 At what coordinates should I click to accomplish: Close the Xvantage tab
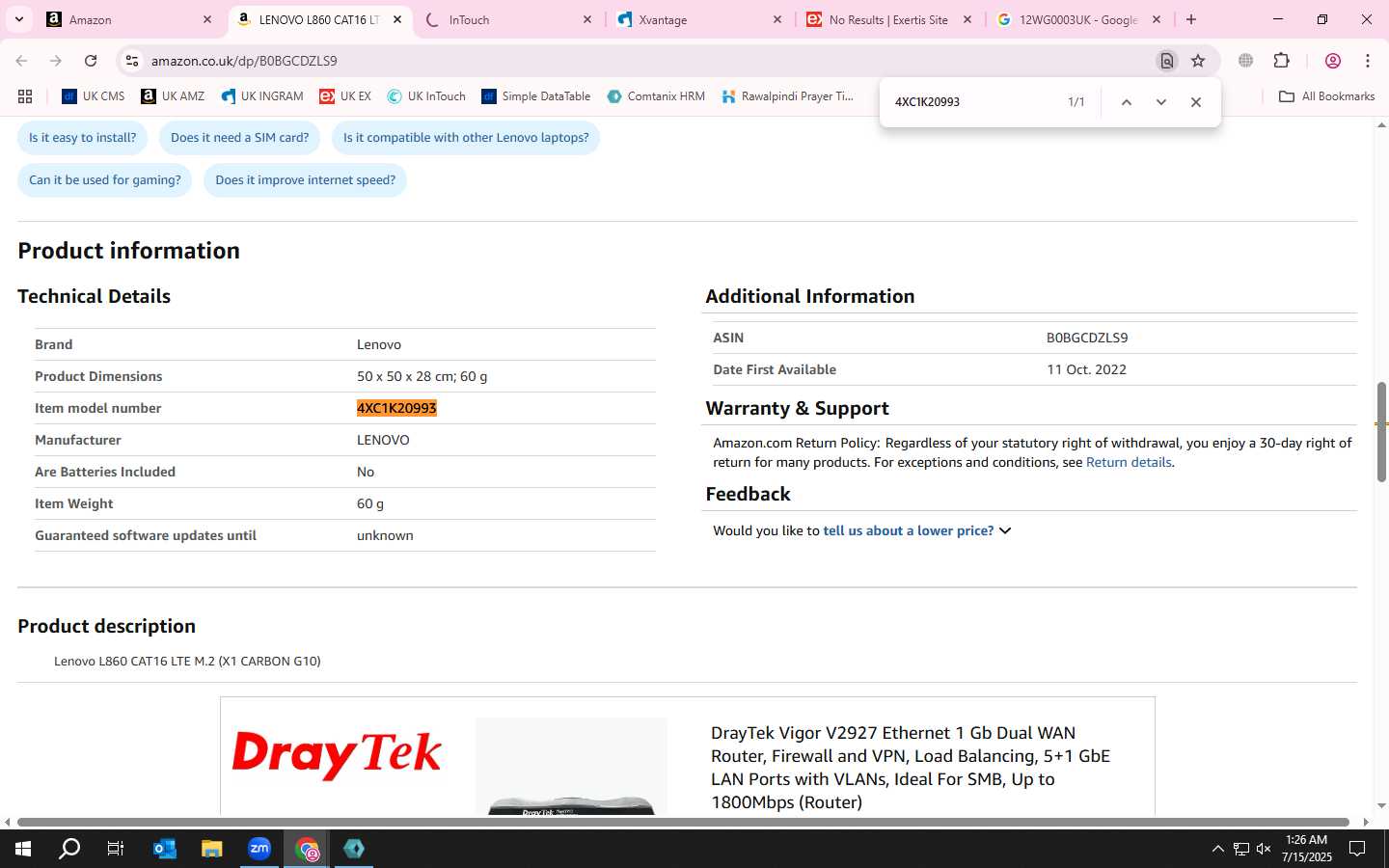click(776, 19)
